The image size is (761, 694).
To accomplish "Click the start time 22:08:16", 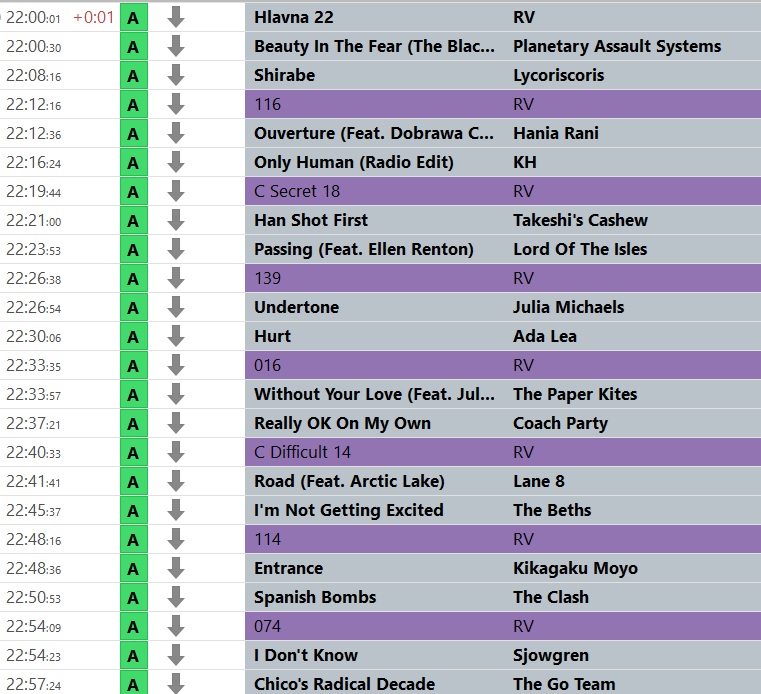I will pyautogui.click(x=33, y=76).
